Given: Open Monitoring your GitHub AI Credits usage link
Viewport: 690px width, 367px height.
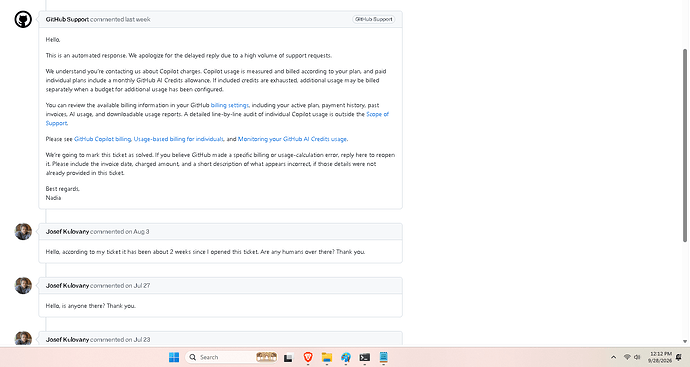Looking at the screenshot, I should point(292,139).
